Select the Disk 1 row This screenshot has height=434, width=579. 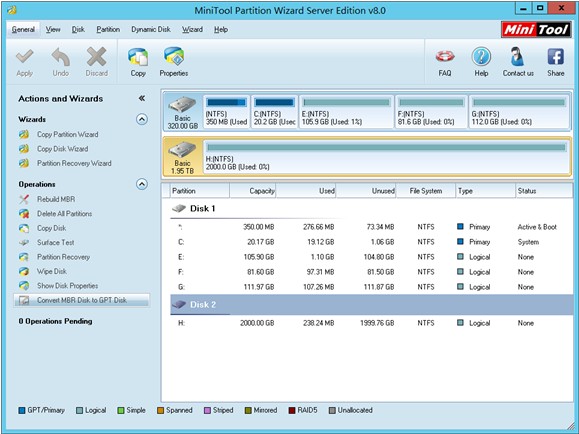371,209
